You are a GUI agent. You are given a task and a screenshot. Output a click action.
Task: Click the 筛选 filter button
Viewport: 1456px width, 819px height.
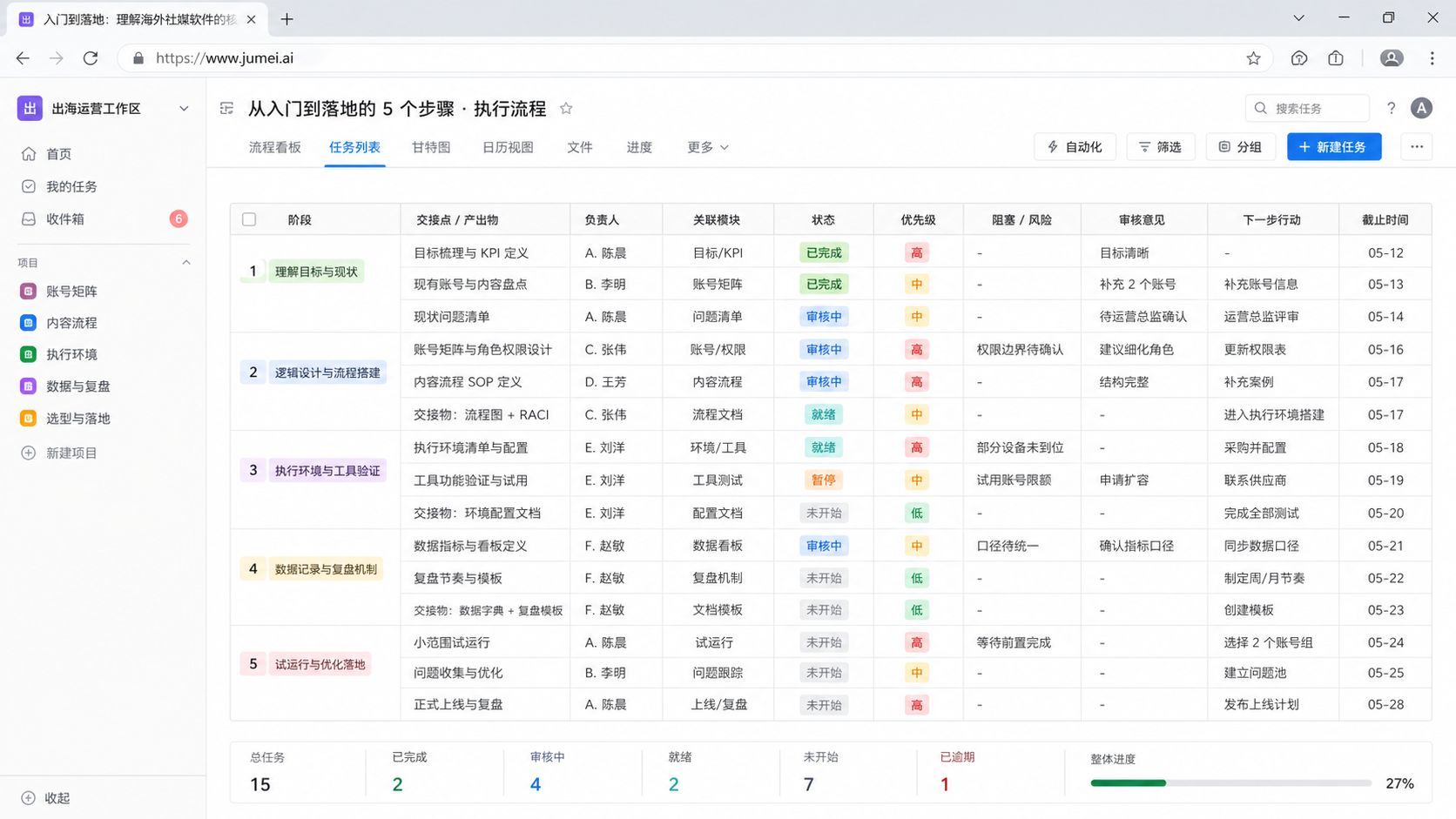tap(1161, 147)
